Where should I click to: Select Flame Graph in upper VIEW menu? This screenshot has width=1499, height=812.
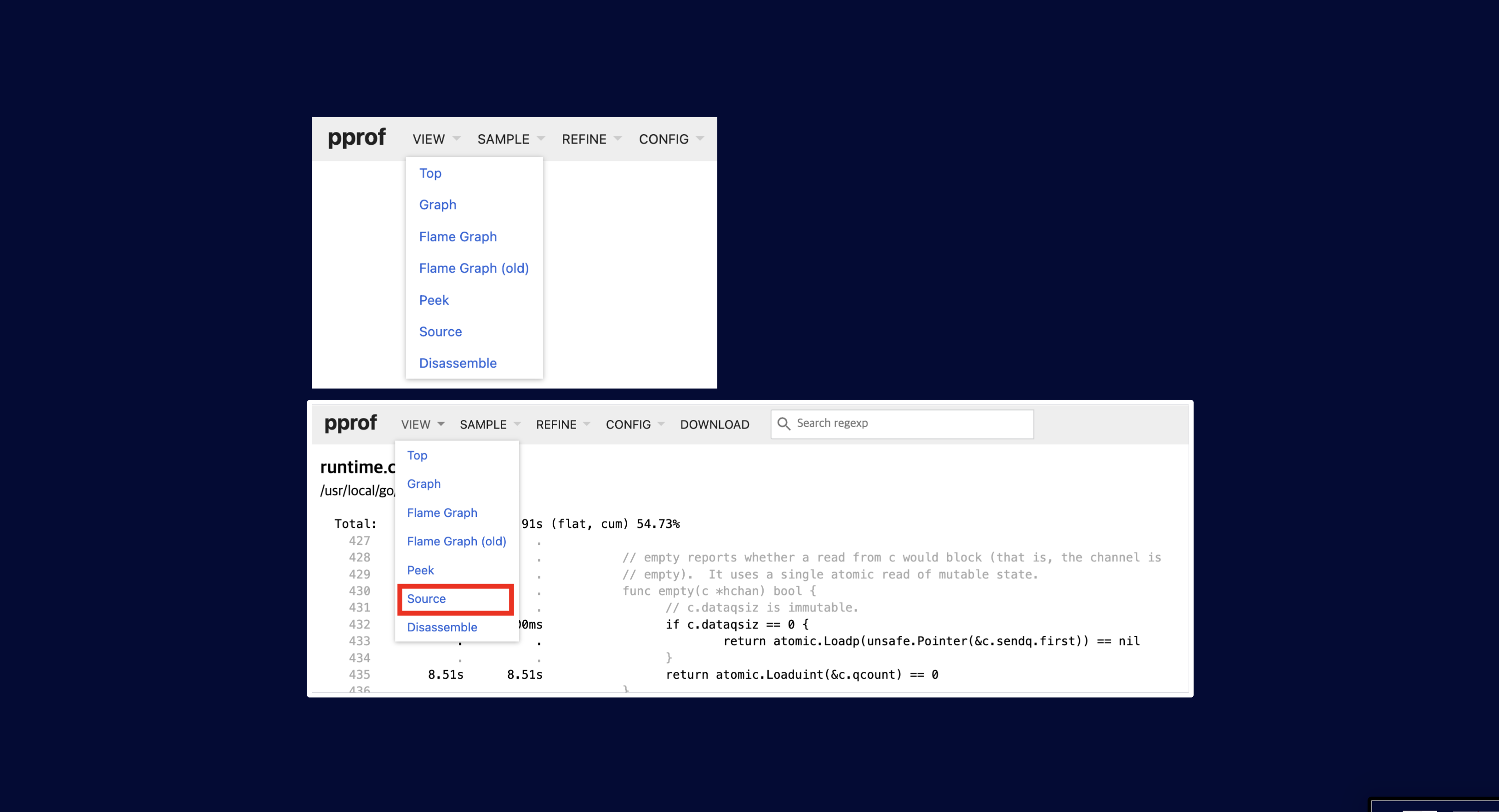pyautogui.click(x=458, y=237)
